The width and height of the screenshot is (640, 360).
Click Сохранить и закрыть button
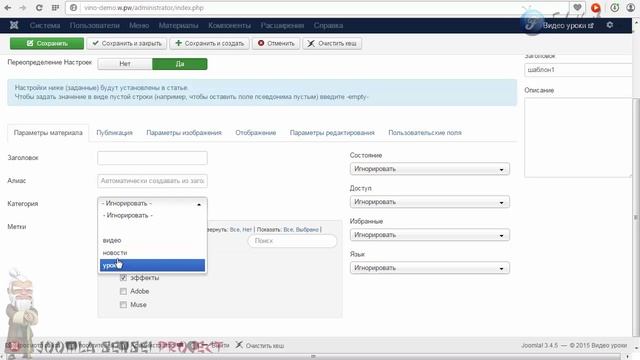pos(127,43)
